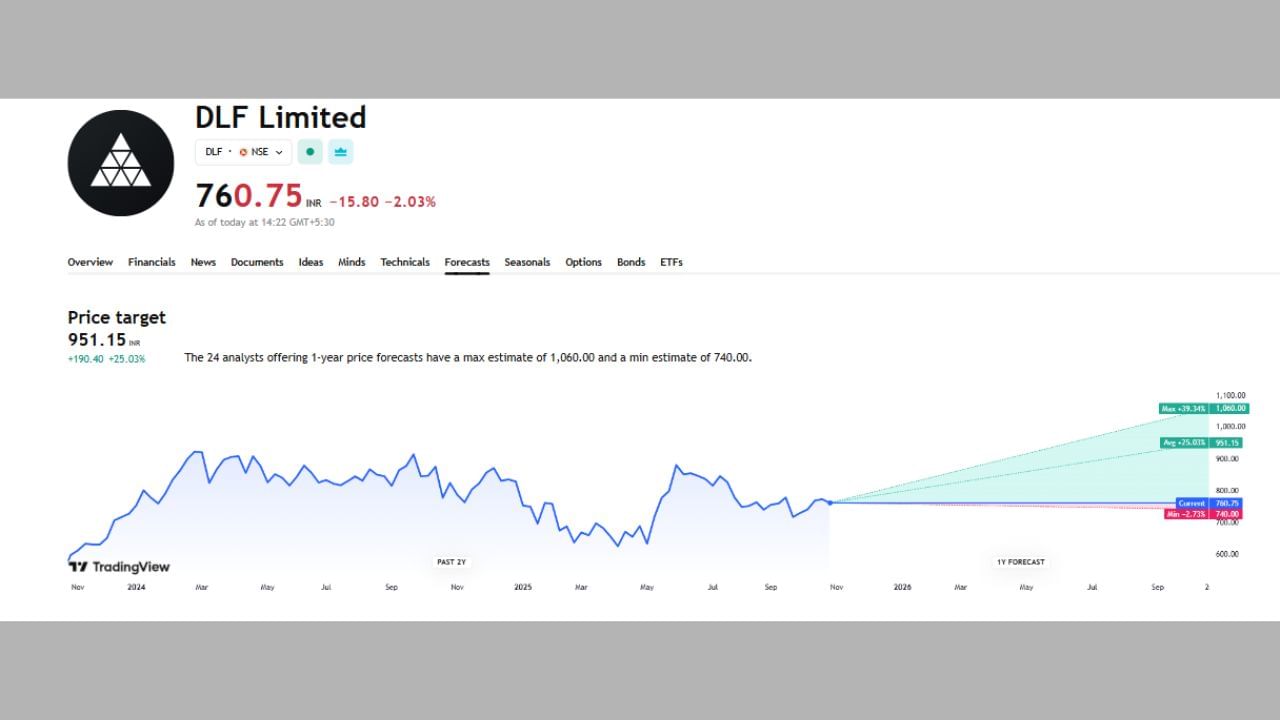
Task: Open the DLF NSE symbol dropdown
Action: pos(243,152)
